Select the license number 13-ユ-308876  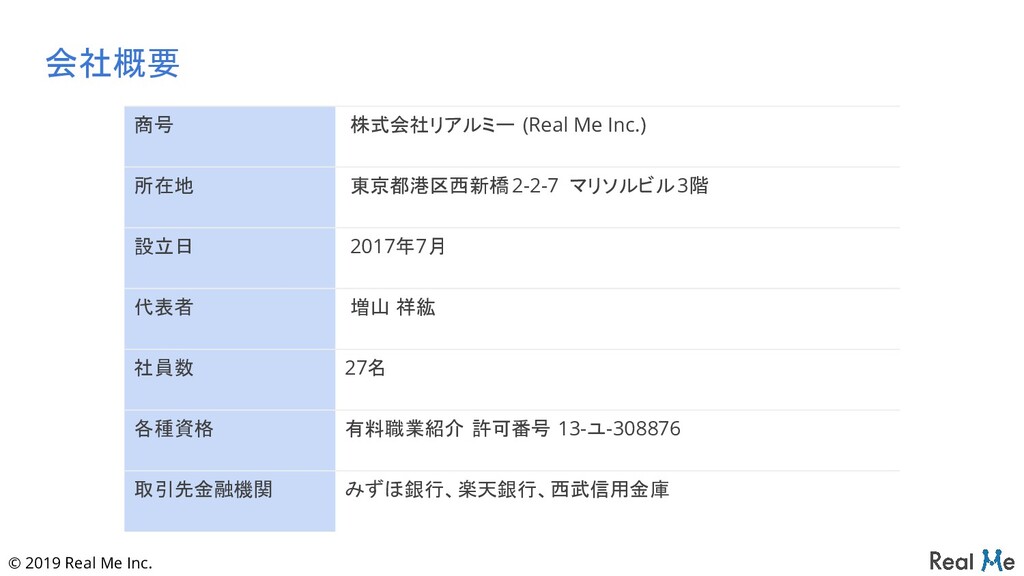point(619,429)
